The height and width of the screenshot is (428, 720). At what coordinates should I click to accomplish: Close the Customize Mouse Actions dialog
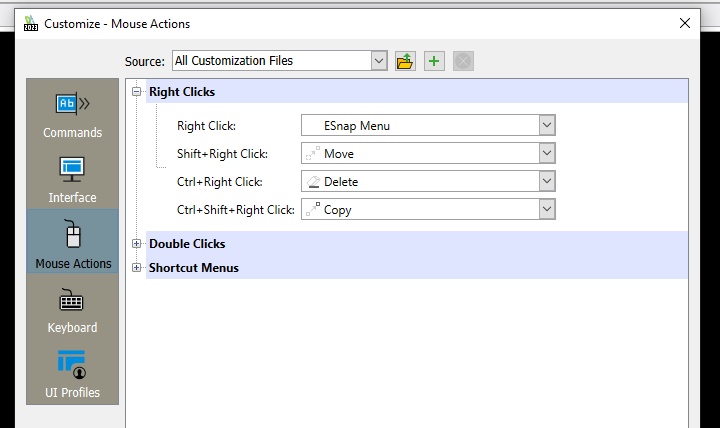click(x=685, y=23)
